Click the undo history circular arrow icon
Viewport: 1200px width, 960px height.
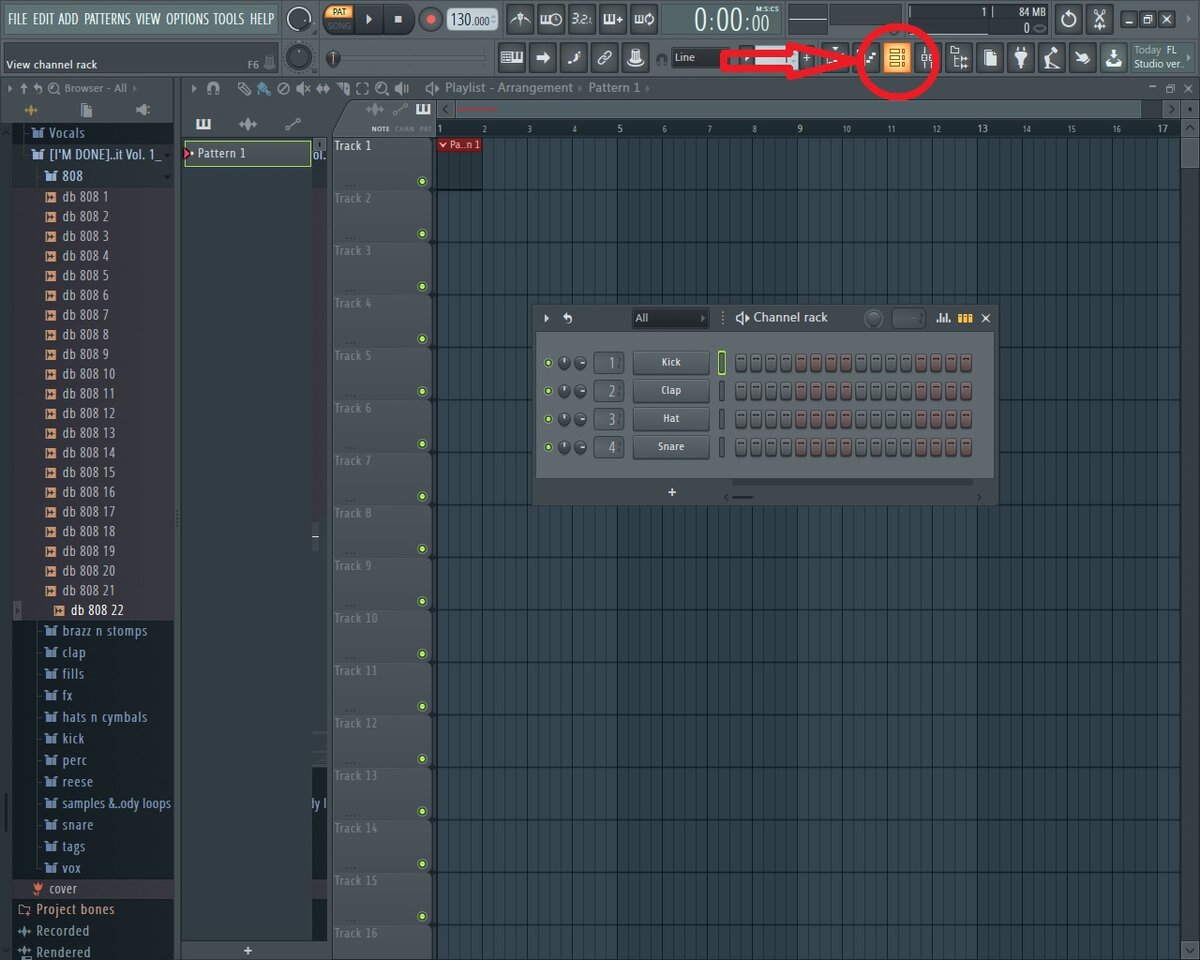pyautogui.click(x=1069, y=19)
